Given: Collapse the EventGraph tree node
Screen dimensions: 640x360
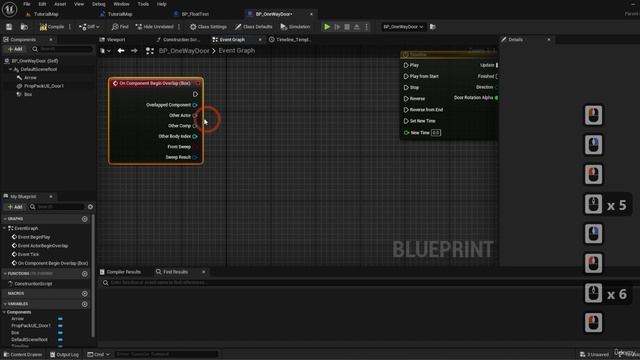Looking at the screenshot, I should click(4, 229).
